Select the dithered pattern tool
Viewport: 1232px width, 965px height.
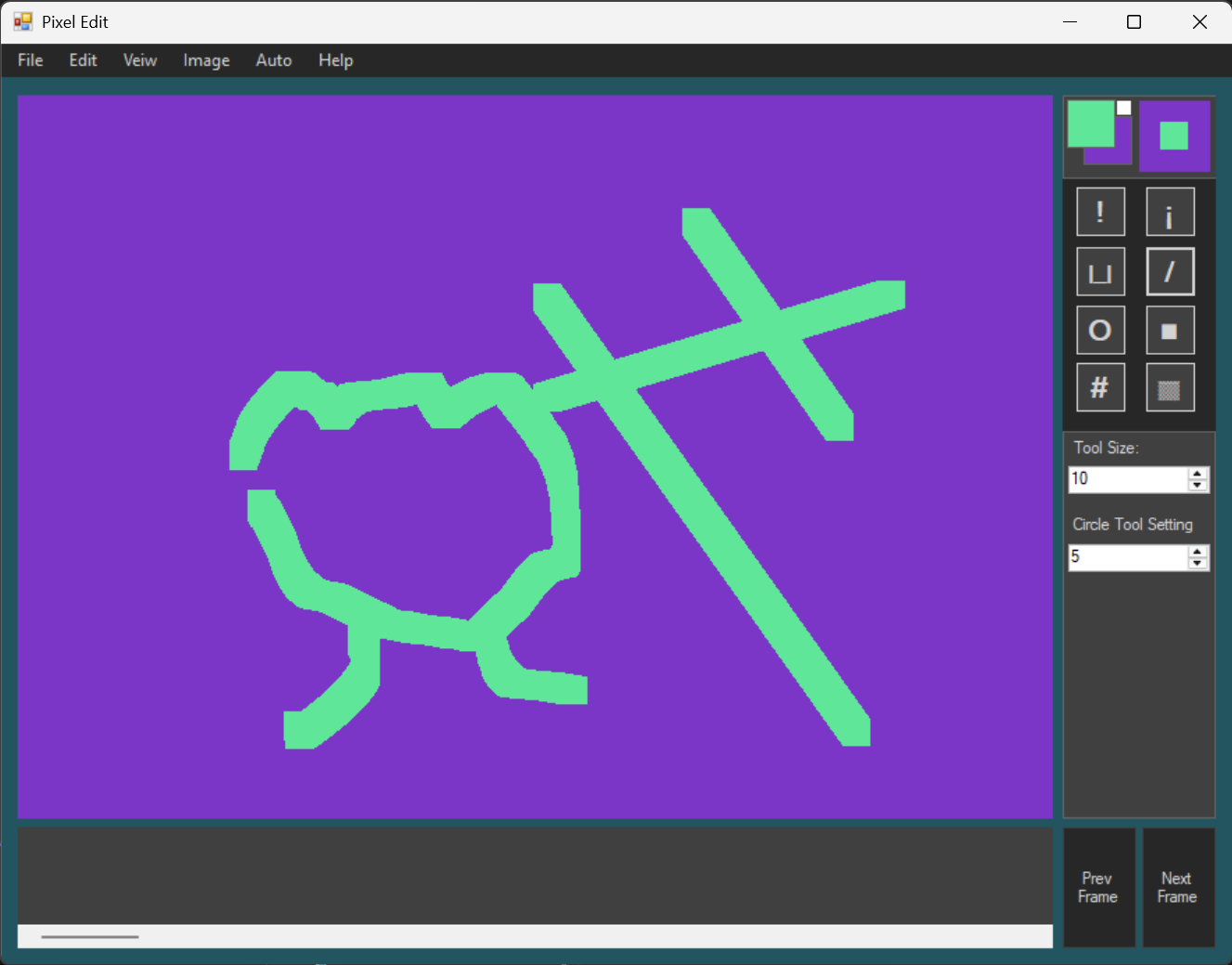point(1170,387)
